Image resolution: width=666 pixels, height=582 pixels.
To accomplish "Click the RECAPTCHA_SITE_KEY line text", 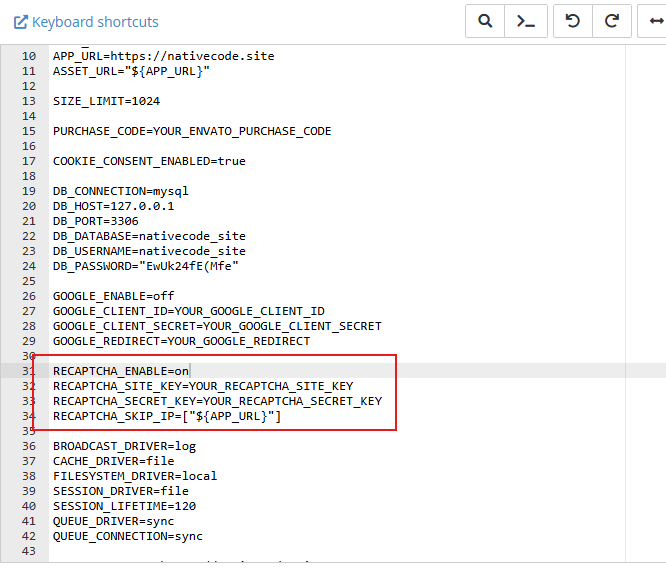I will [x=202, y=386].
